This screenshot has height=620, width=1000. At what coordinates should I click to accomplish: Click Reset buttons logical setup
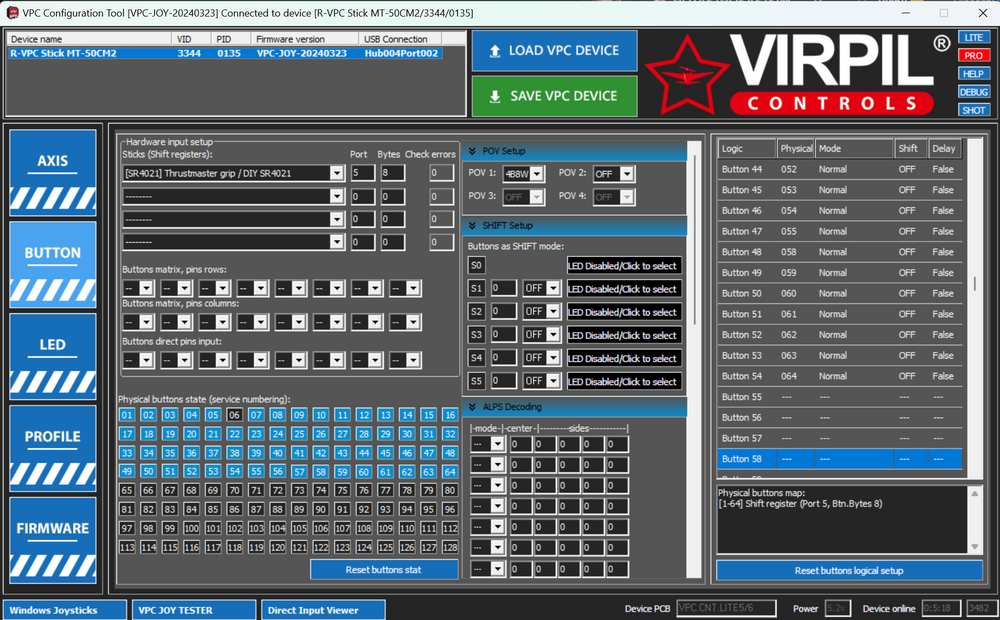tap(849, 570)
